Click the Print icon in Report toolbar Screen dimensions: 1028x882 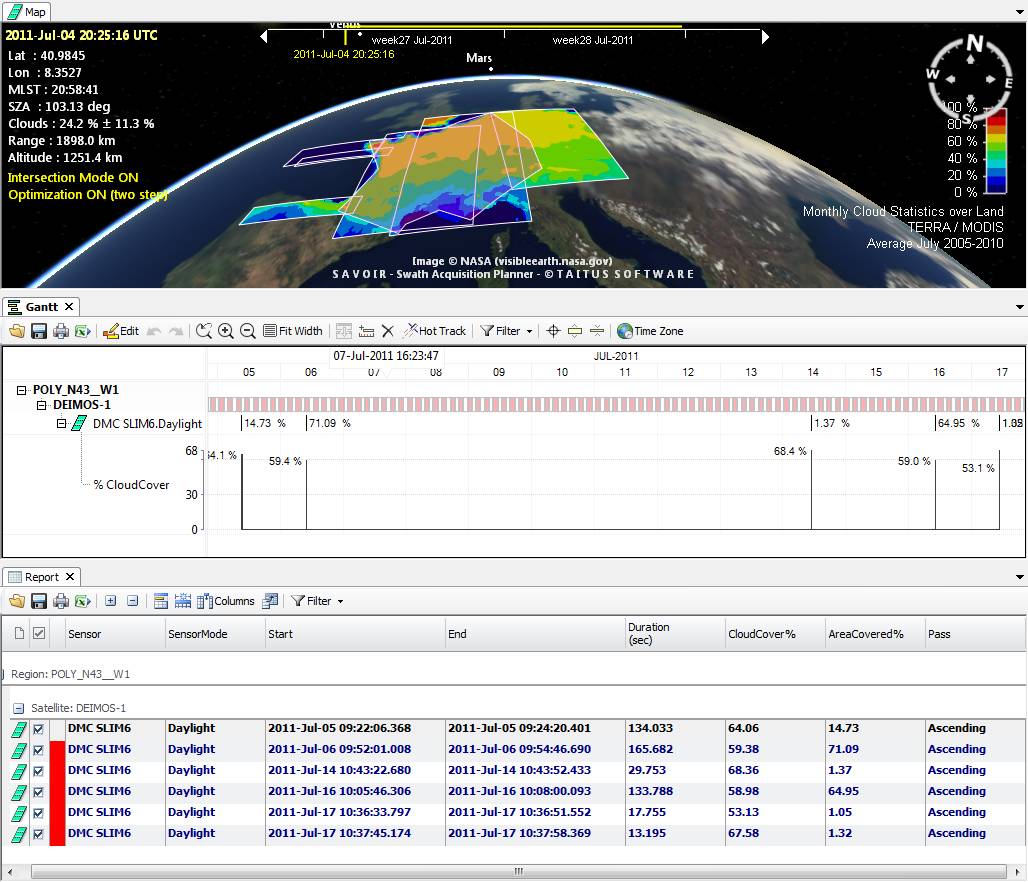click(61, 601)
